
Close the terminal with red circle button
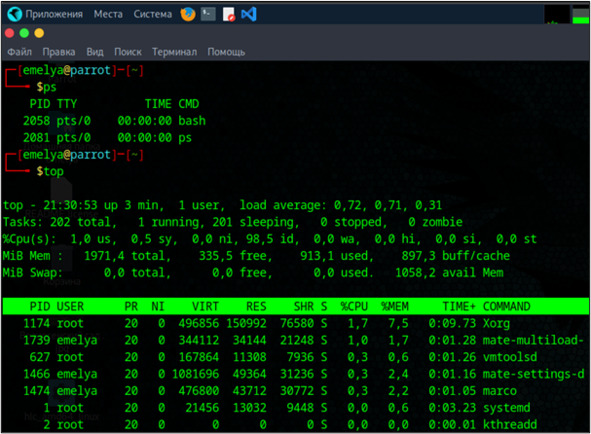pyautogui.click(x=9, y=33)
